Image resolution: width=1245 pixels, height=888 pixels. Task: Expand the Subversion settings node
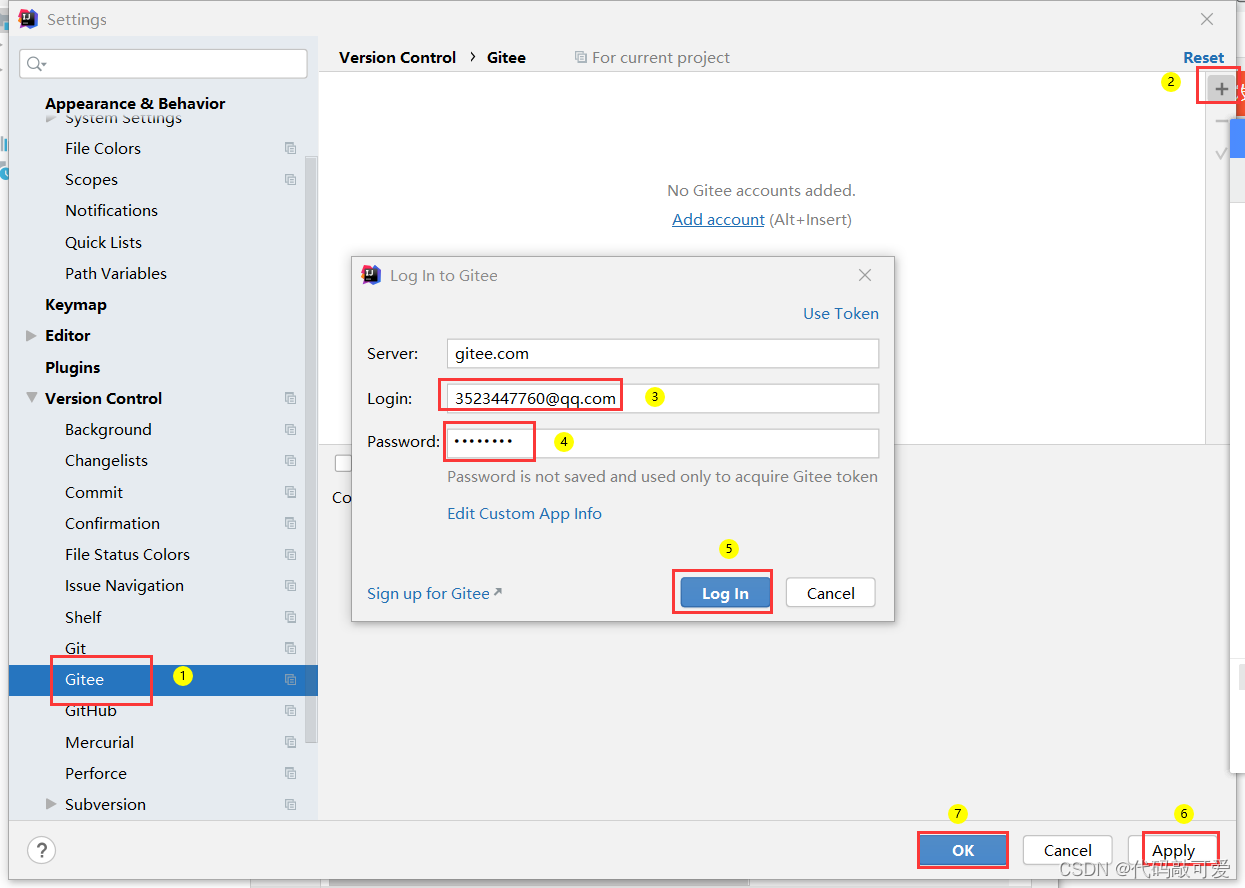pos(51,804)
